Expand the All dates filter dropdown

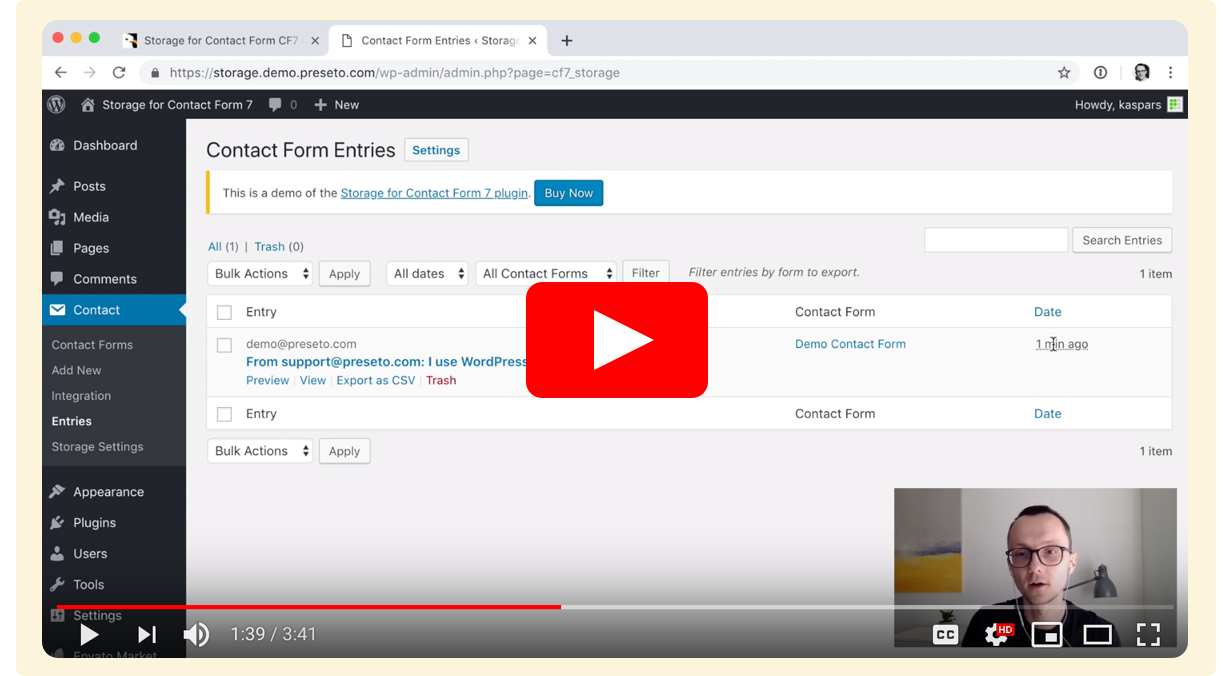(427, 273)
